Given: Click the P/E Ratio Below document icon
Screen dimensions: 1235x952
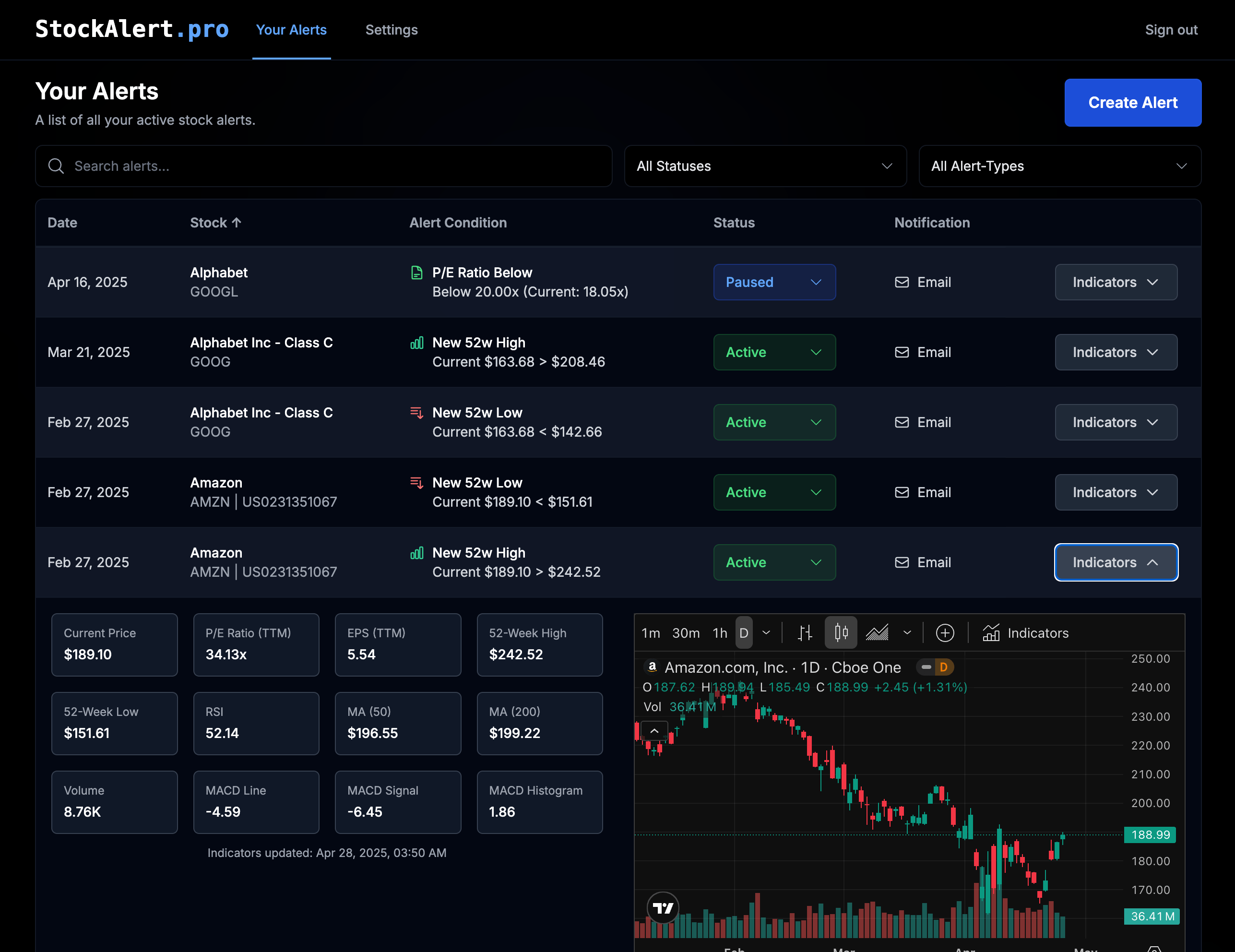Looking at the screenshot, I should click(x=417, y=273).
